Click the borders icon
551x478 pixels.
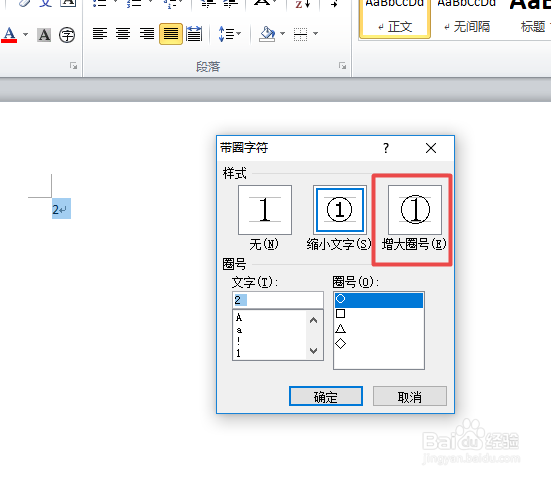300,34
